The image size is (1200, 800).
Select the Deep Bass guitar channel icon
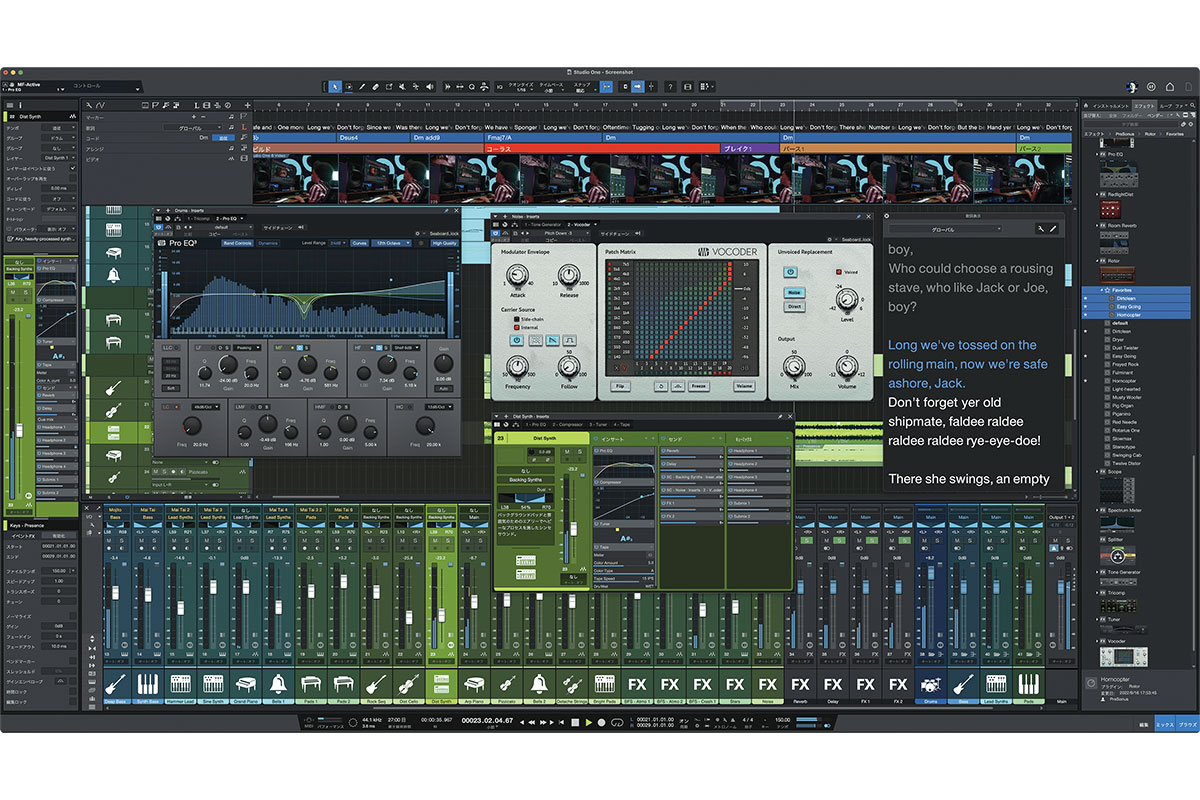(115, 685)
